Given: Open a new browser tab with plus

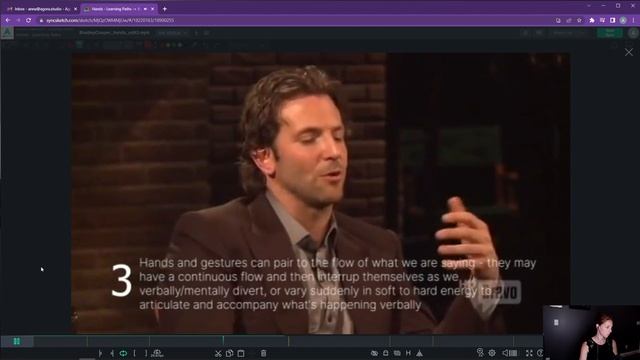Looking at the screenshot, I should (x=165, y=9).
